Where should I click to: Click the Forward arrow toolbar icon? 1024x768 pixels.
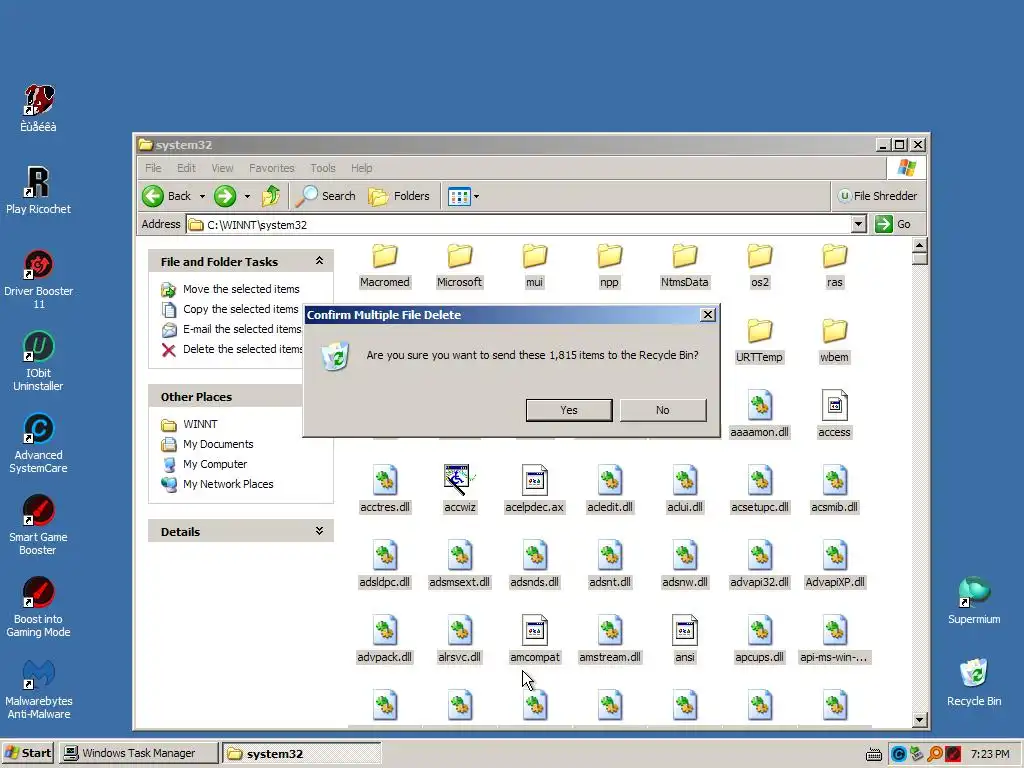[x=225, y=196]
